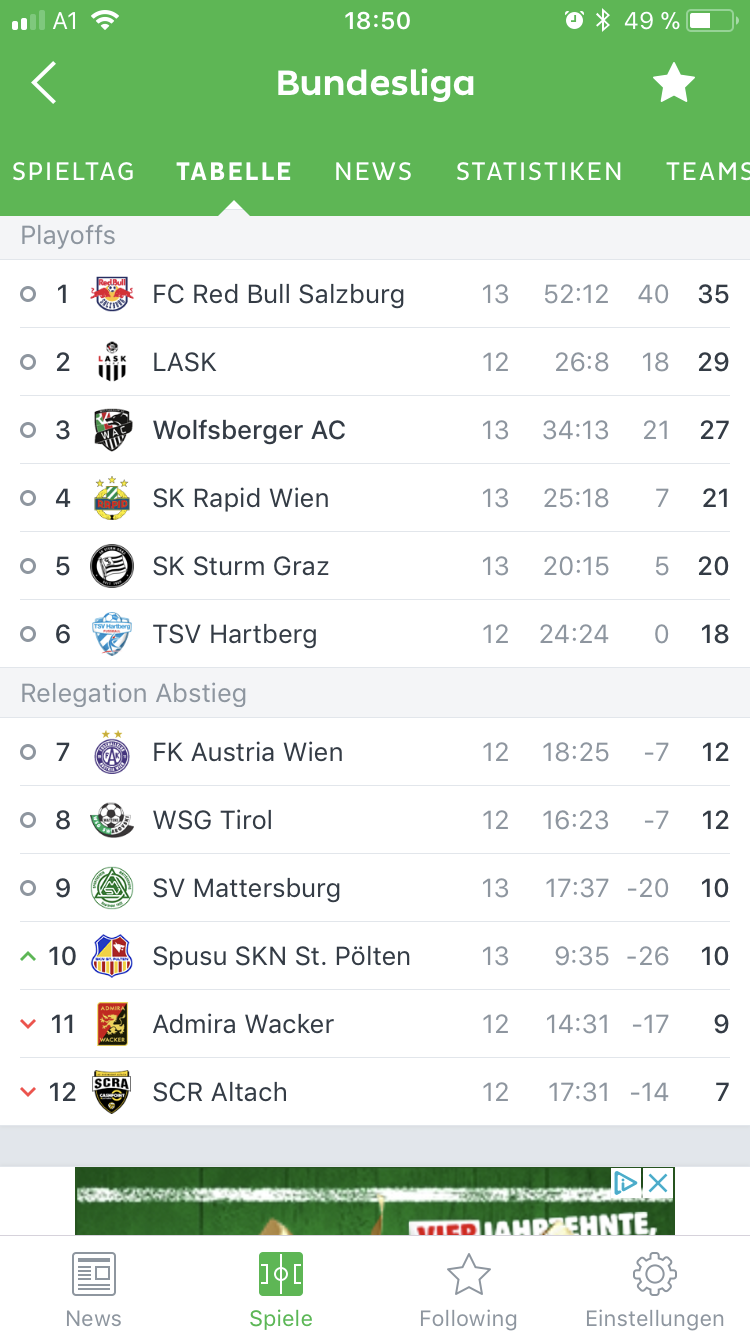This screenshot has height=1334, width=750.
Task: Tap the LASK club crest
Action: pos(112,362)
